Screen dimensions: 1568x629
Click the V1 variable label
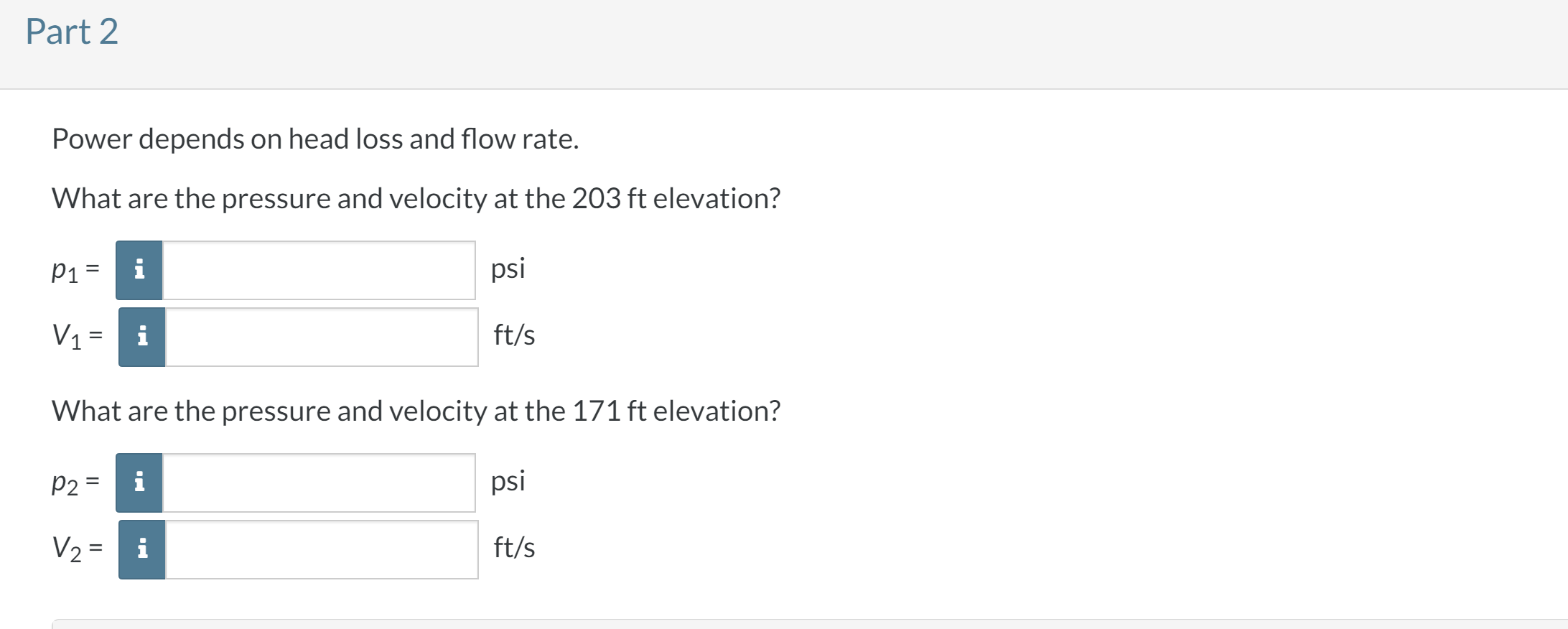[x=67, y=336]
